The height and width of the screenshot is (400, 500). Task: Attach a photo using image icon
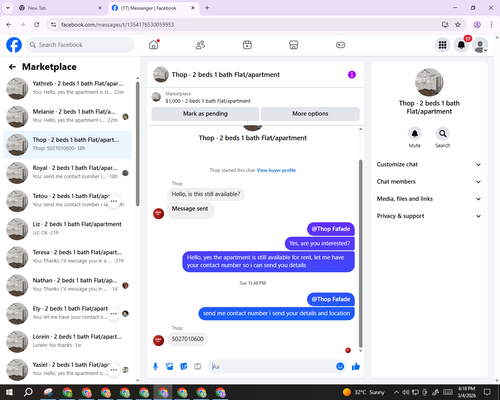[x=170, y=367]
